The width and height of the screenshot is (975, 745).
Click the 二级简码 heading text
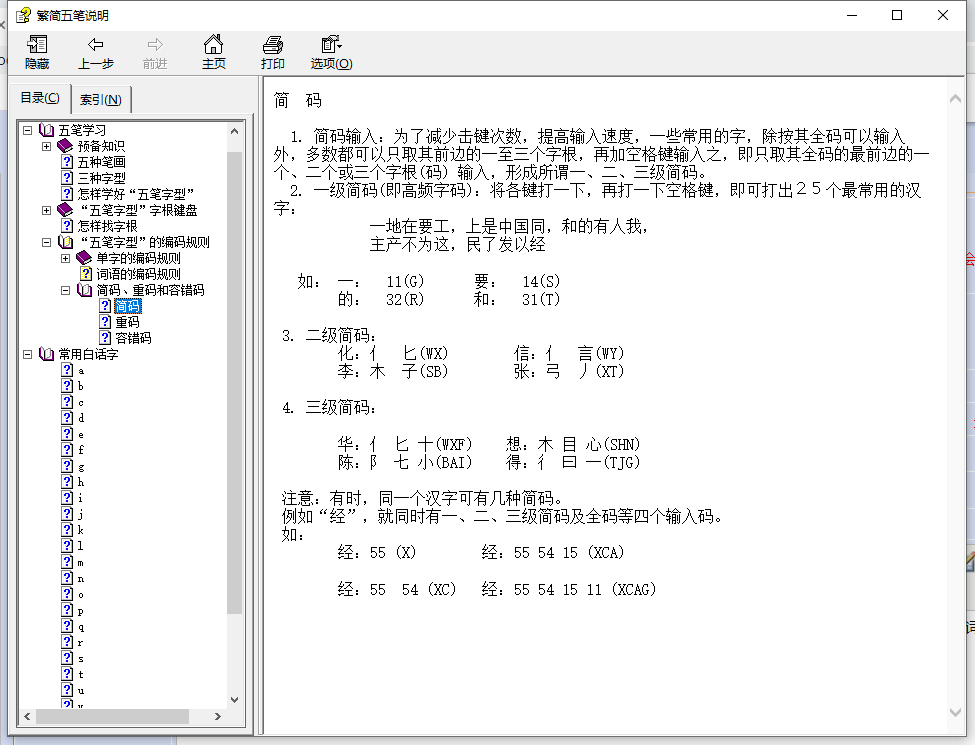click(x=341, y=336)
